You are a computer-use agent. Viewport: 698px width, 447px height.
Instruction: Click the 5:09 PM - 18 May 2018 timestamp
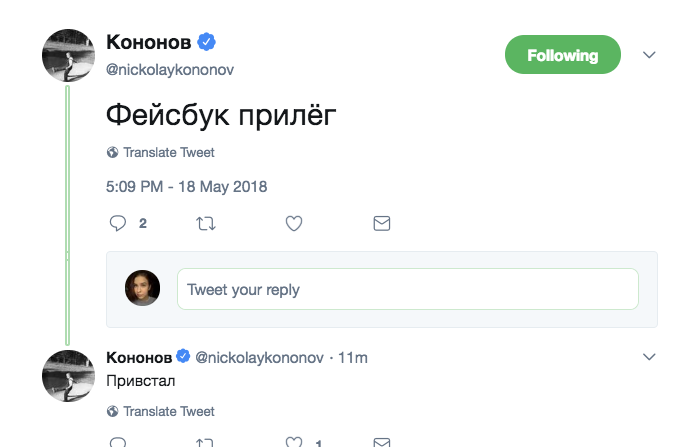tap(187, 186)
